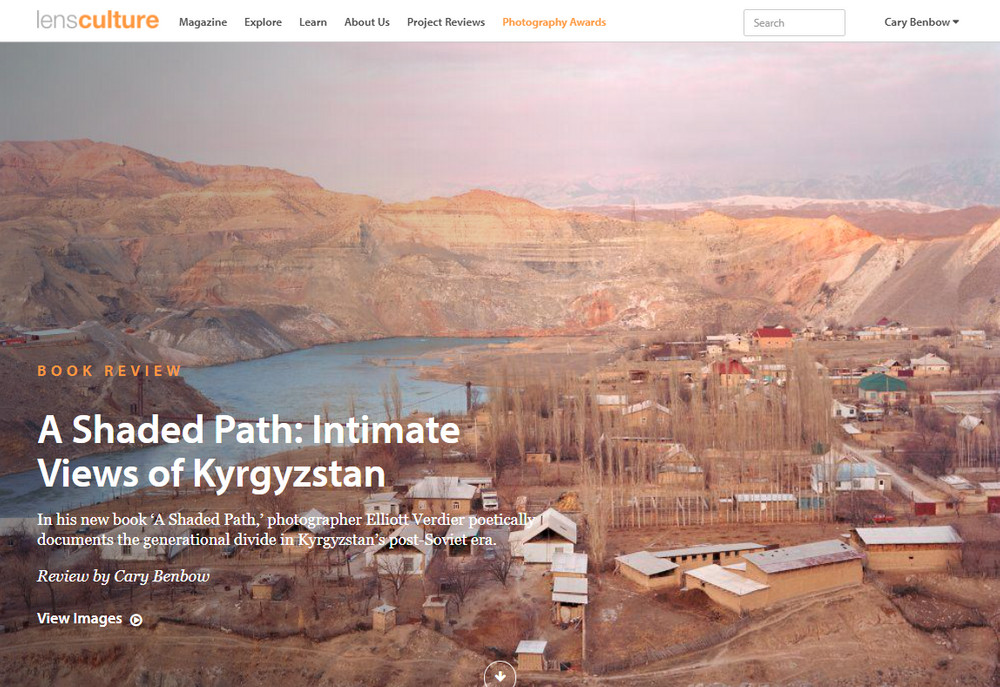Open the Explore navigation item
This screenshot has width=1000, height=687.
tap(263, 22)
